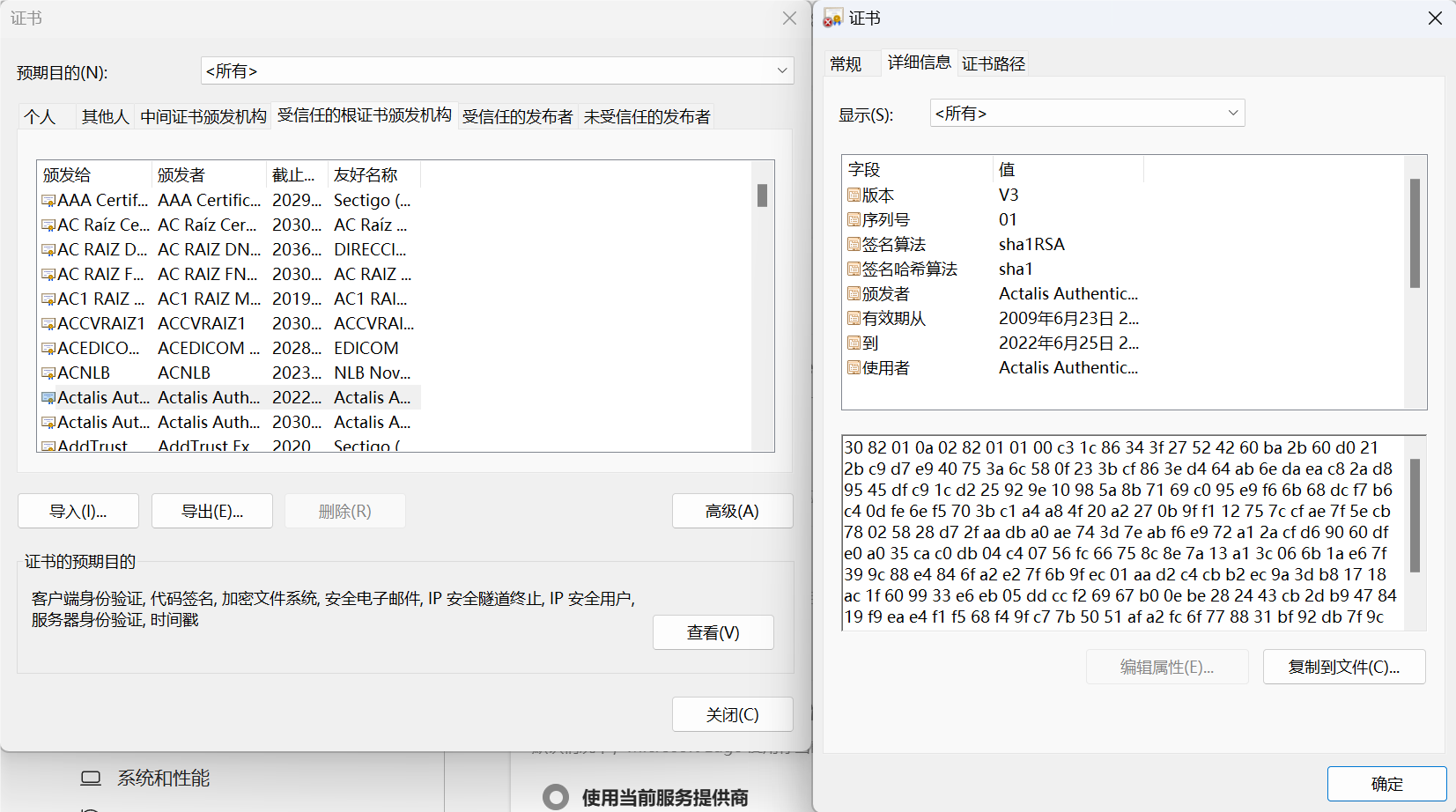
Task: Switch to the 其他人 tab
Action: [x=105, y=117]
